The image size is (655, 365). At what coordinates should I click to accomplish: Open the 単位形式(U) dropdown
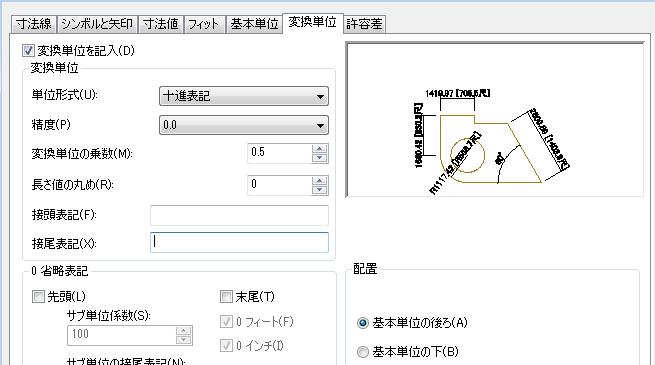[244, 96]
